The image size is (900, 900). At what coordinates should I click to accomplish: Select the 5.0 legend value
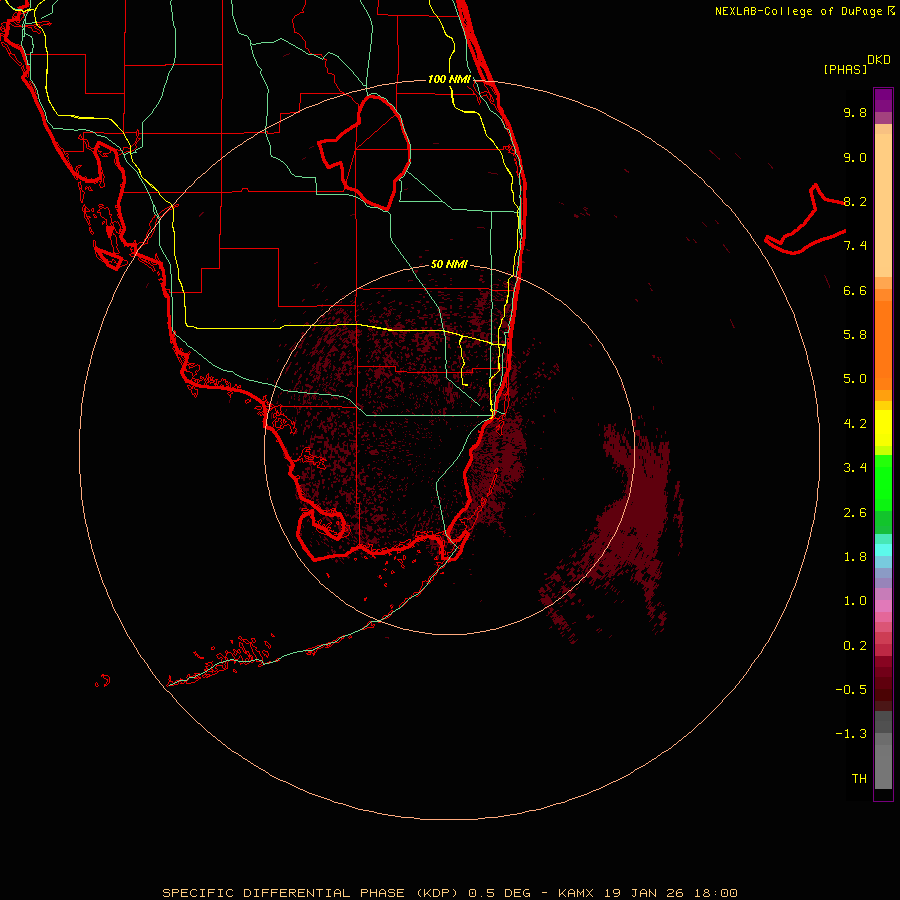(x=855, y=379)
